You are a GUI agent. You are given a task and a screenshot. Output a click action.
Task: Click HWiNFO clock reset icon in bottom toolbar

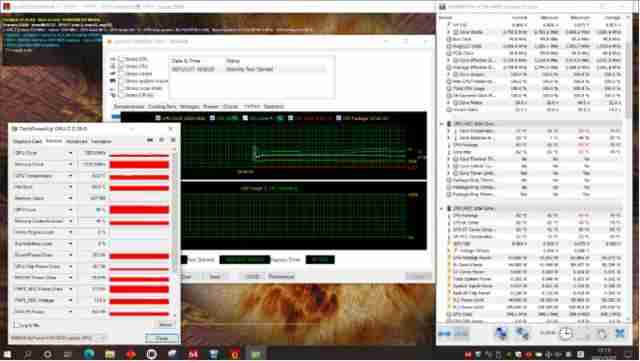point(565,334)
